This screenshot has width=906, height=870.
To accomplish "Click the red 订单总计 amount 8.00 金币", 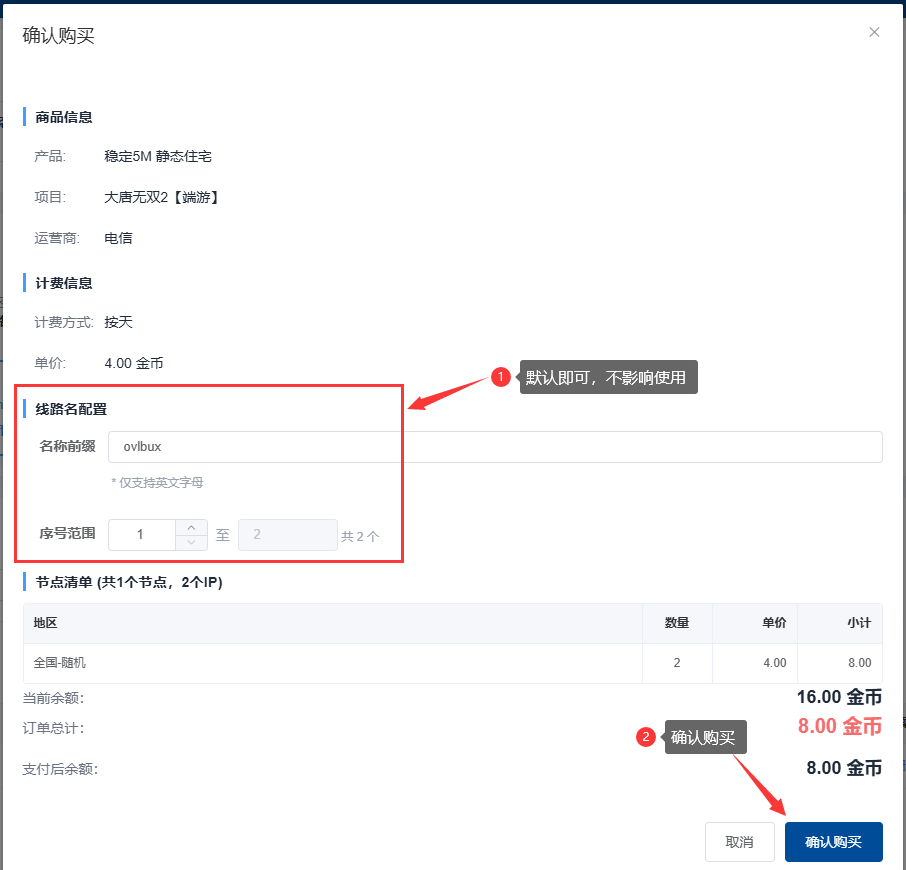I will pos(839,727).
